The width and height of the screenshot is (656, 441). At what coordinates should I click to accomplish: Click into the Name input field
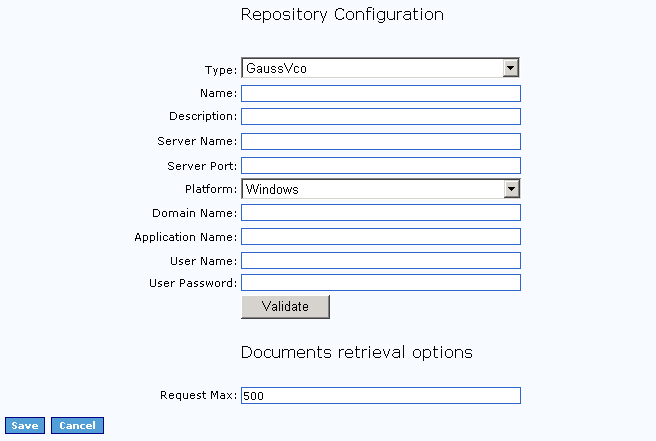click(381, 93)
